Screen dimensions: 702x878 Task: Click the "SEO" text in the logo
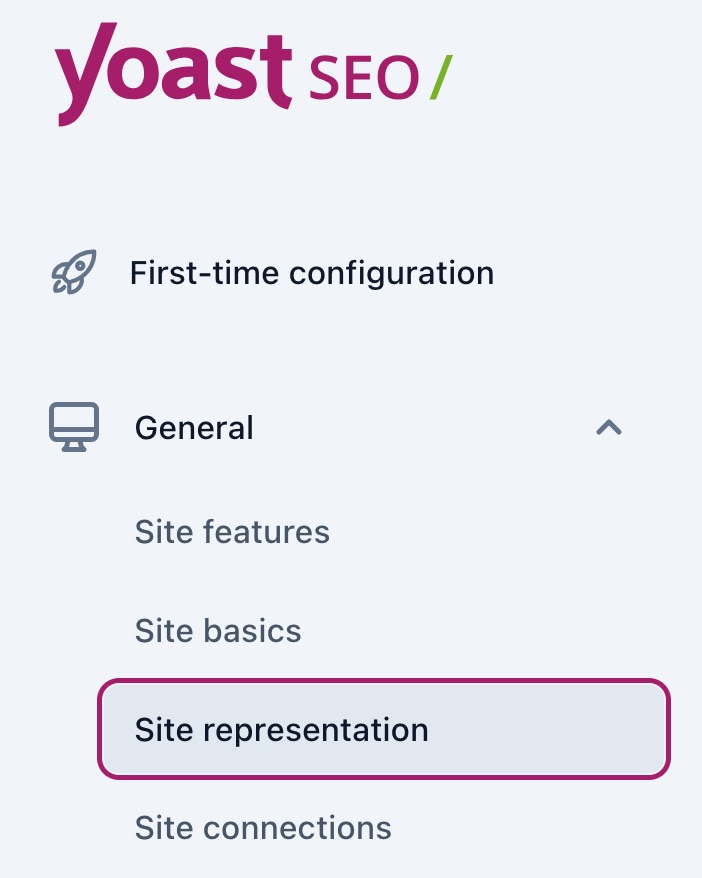click(363, 79)
